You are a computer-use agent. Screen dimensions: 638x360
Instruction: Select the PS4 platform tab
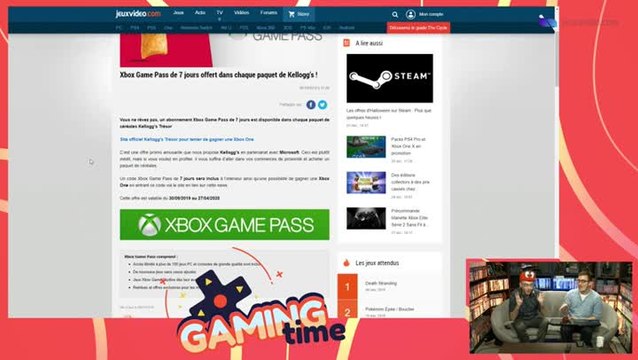click(x=135, y=28)
